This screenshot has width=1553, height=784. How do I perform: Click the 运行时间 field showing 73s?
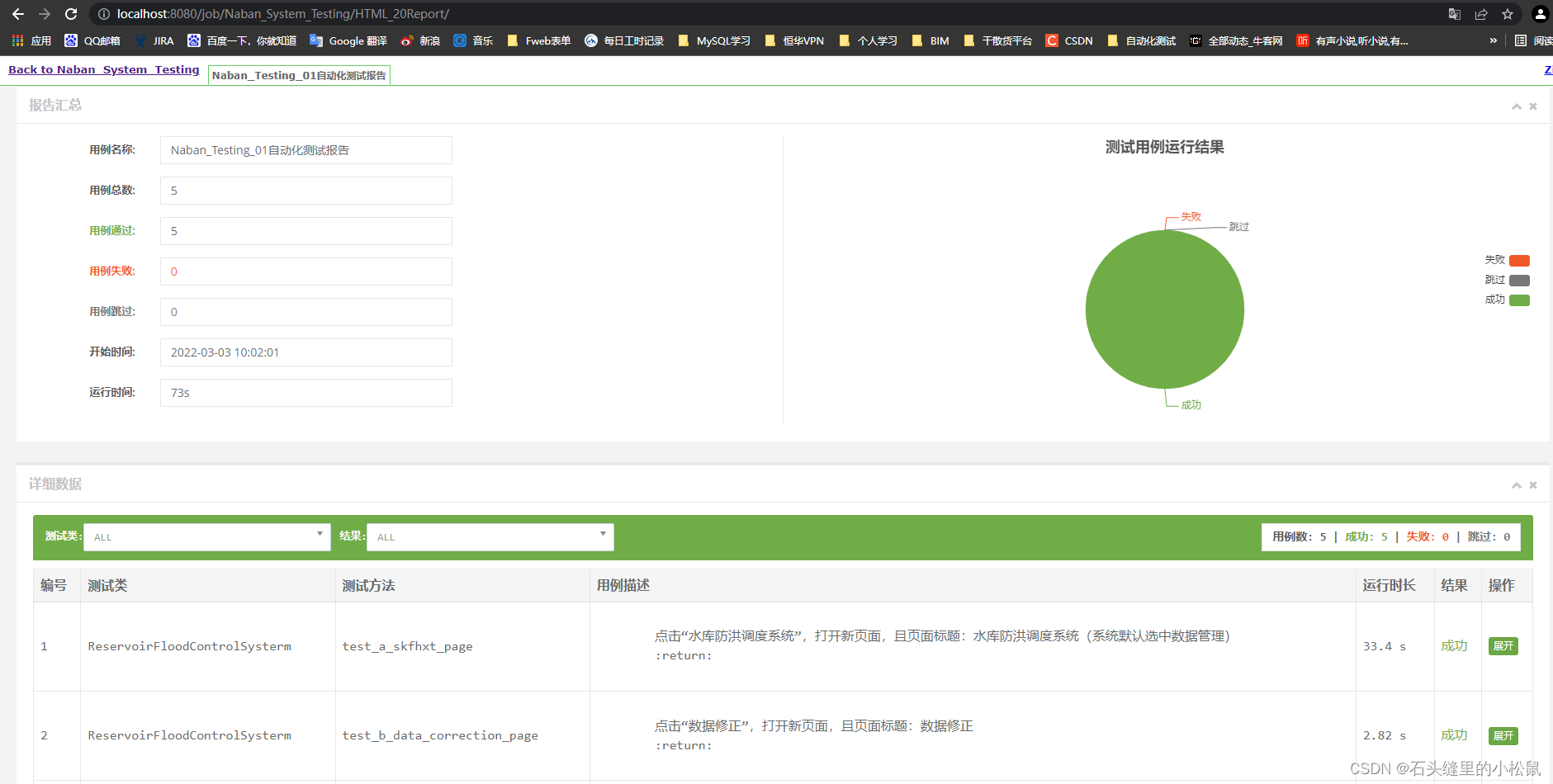click(306, 393)
